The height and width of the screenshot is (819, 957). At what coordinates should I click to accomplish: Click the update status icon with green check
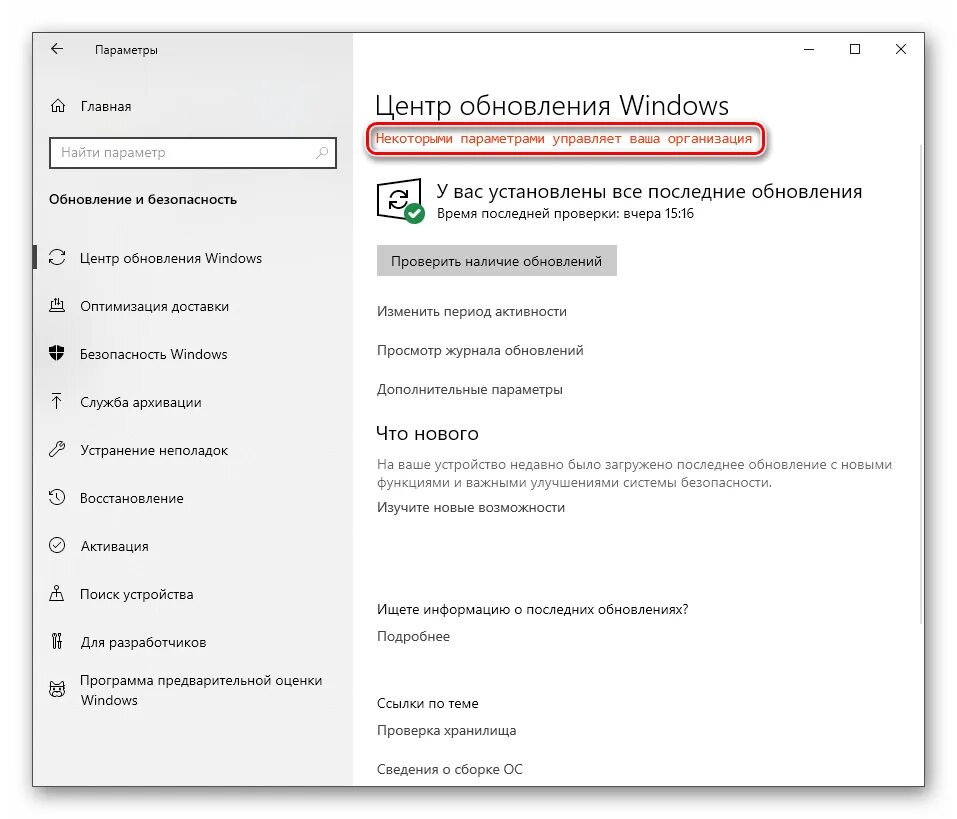pyautogui.click(x=400, y=201)
